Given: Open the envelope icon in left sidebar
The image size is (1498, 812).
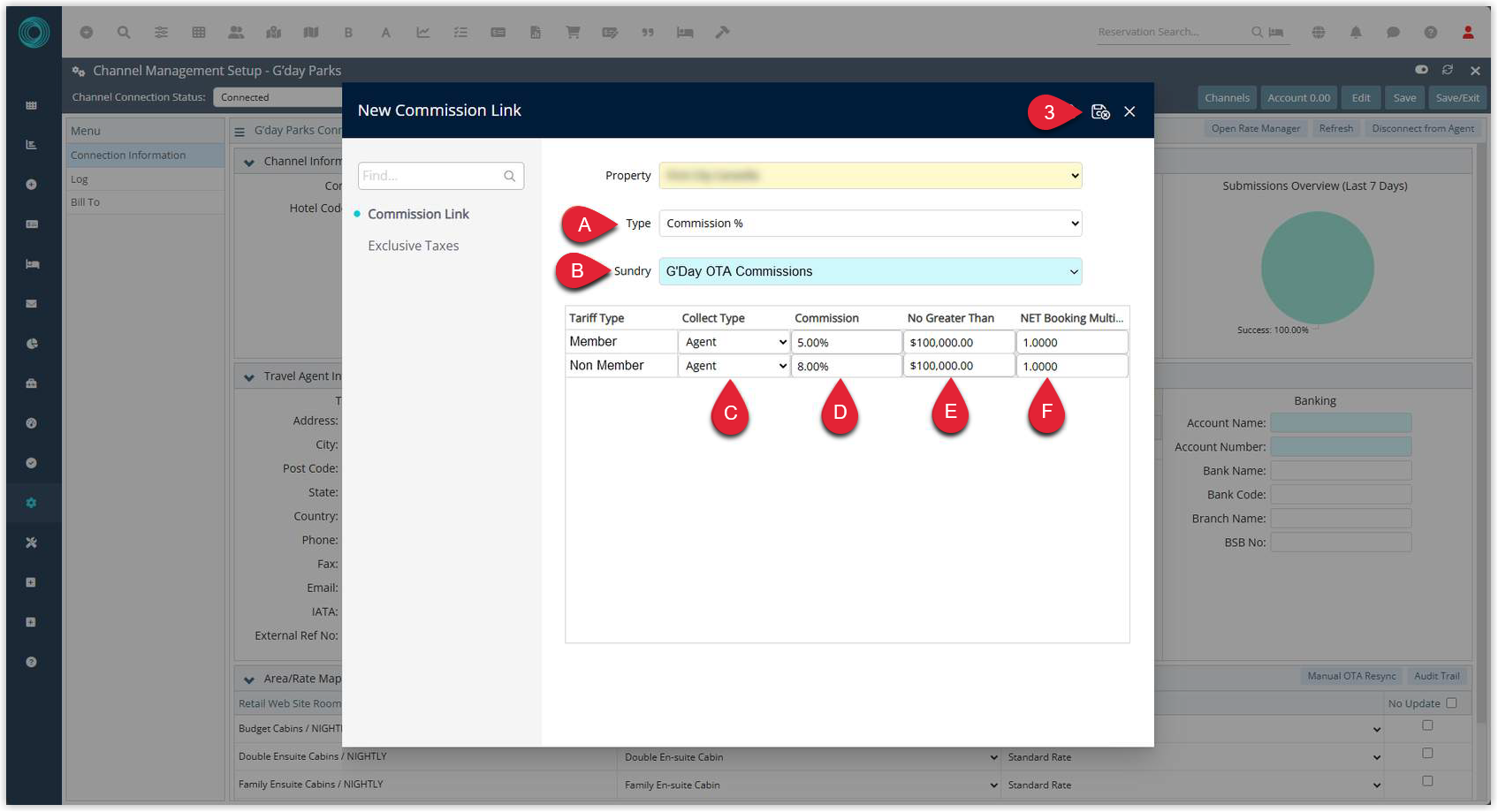Looking at the screenshot, I should (x=32, y=304).
